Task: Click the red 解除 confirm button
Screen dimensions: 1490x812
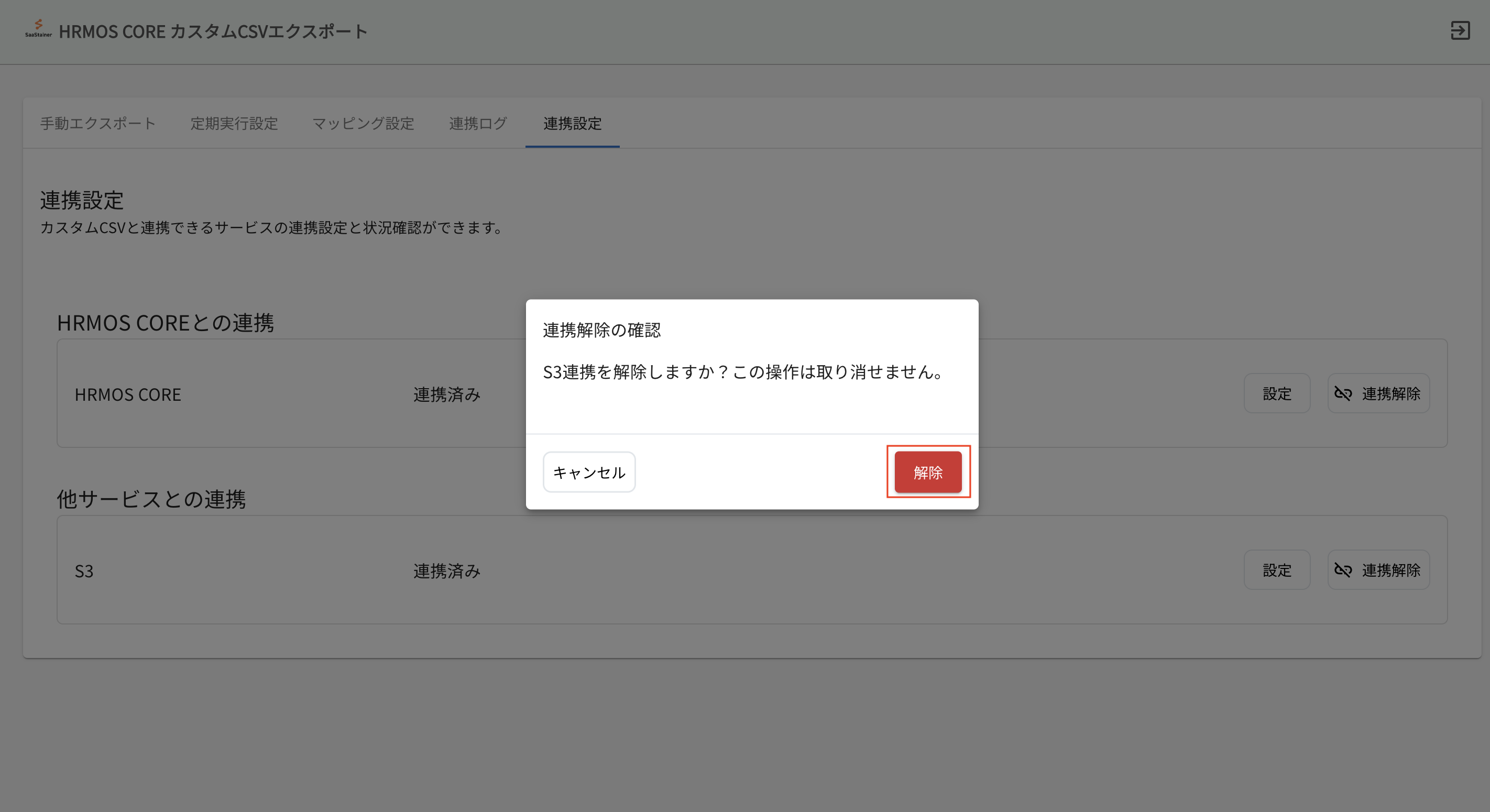Action: coord(927,472)
